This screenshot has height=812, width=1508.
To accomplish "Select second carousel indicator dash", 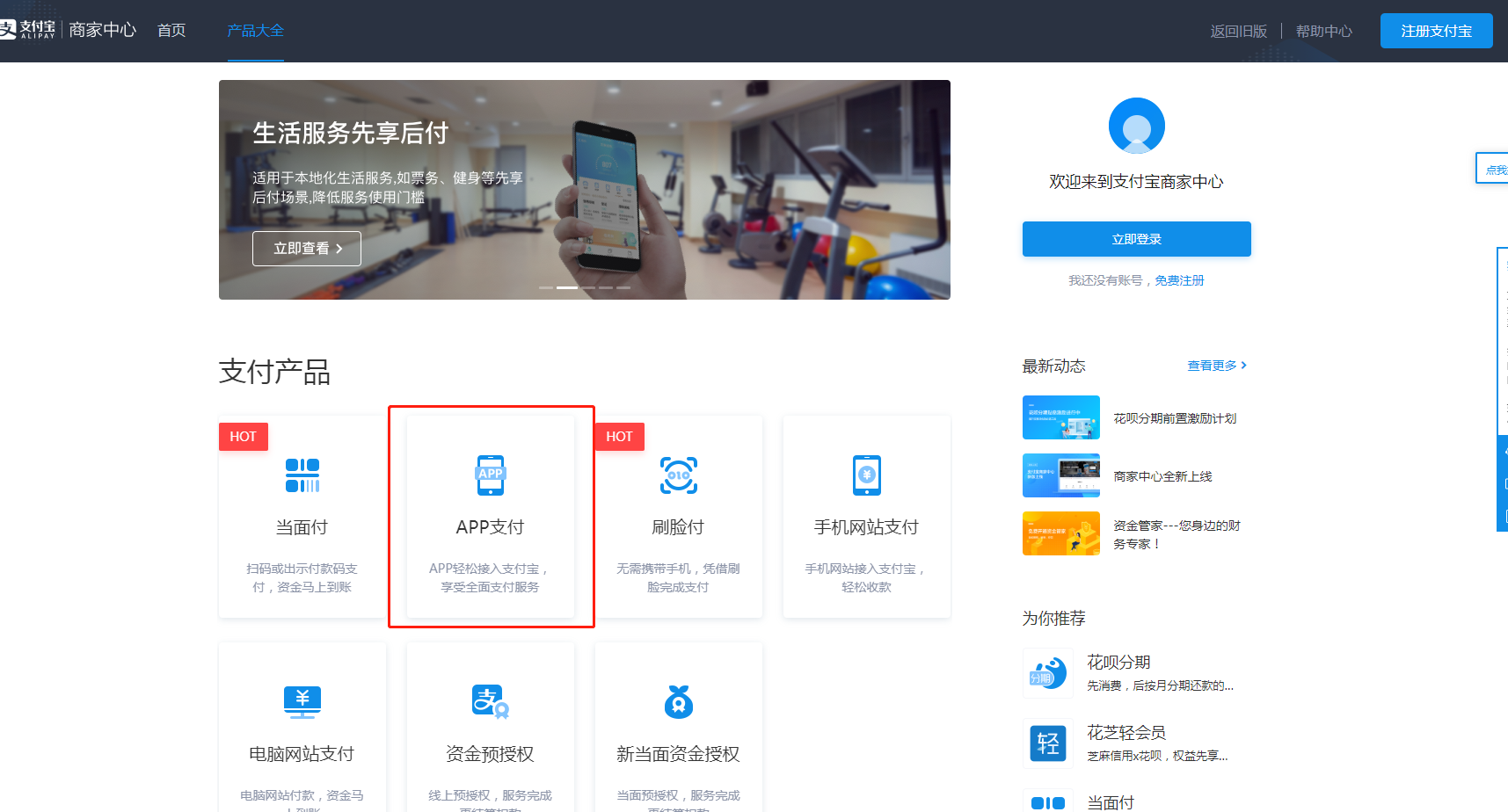I will click(x=567, y=287).
